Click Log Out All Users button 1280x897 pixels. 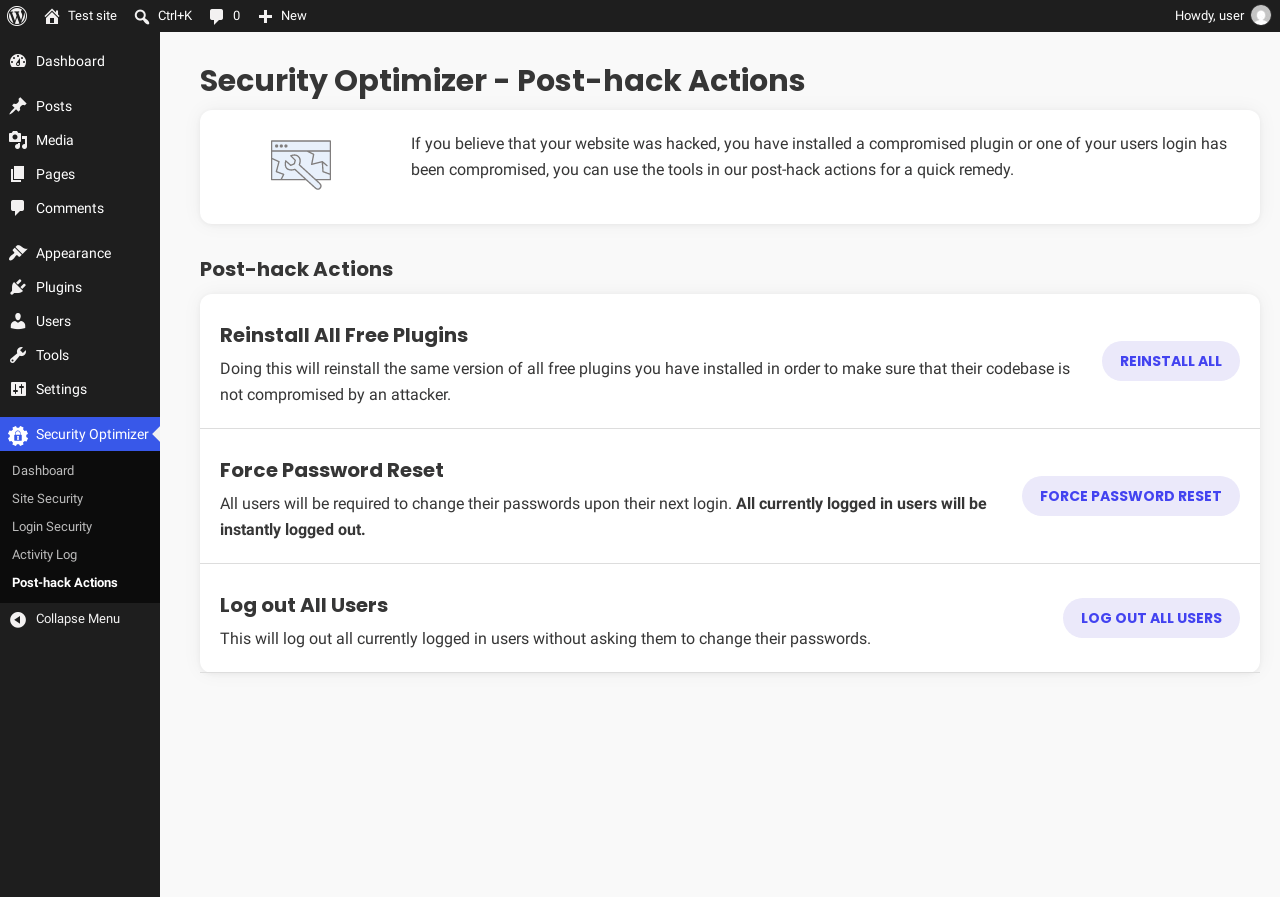[1151, 618]
